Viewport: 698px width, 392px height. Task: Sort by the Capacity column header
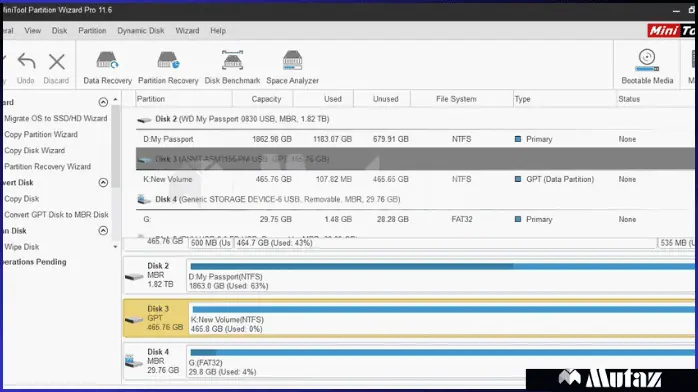click(263, 99)
